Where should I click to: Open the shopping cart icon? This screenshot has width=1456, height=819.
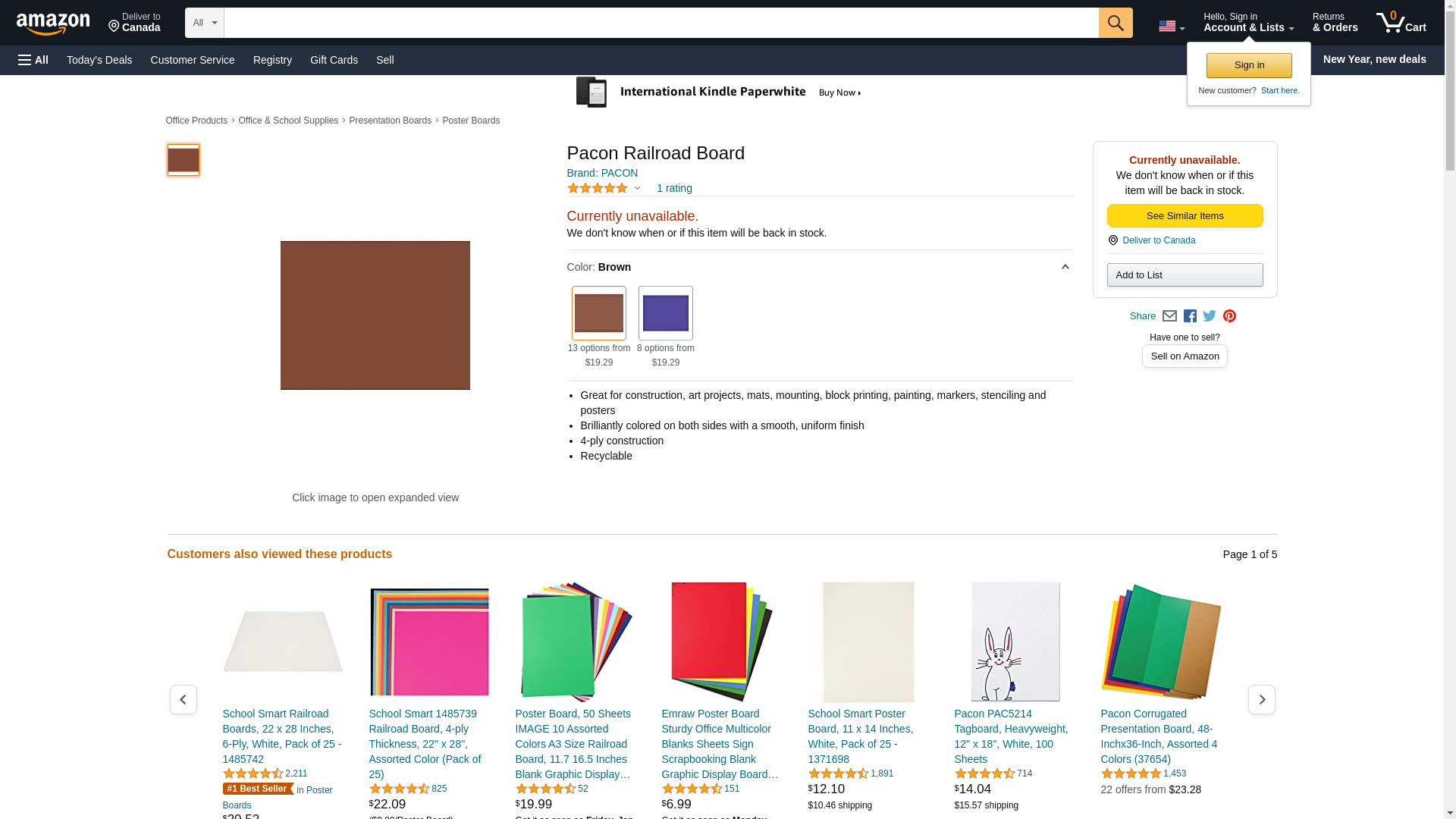pyautogui.click(x=1401, y=23)
